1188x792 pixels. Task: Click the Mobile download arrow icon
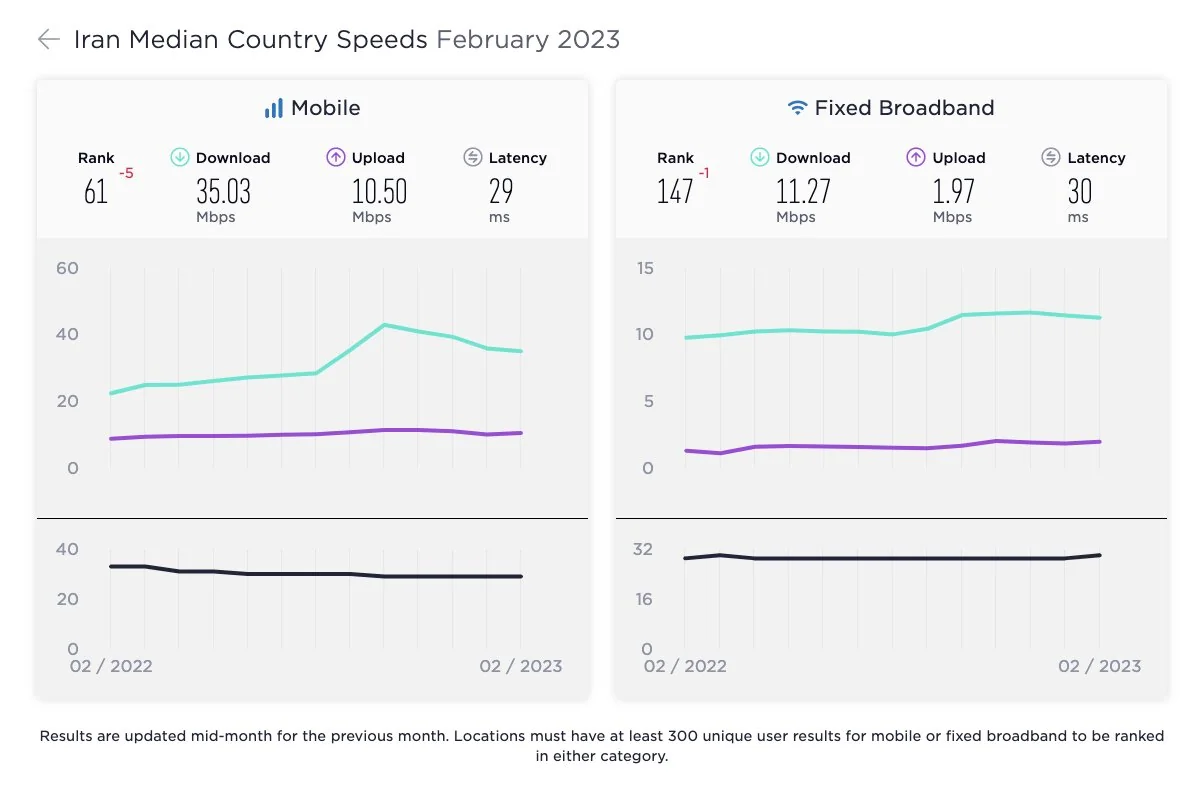click(180, 157)
